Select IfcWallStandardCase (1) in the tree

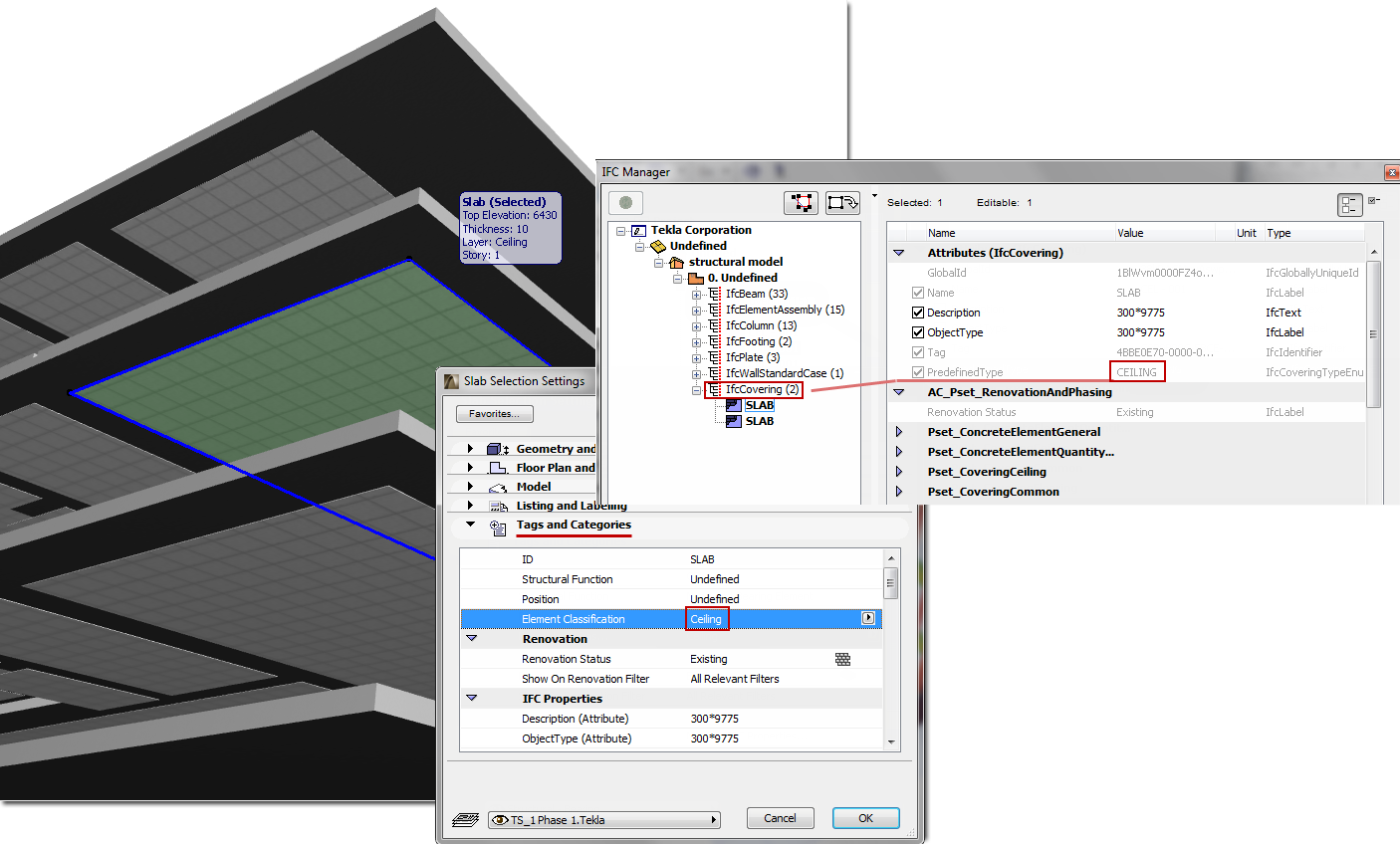[x=785, y=373]
